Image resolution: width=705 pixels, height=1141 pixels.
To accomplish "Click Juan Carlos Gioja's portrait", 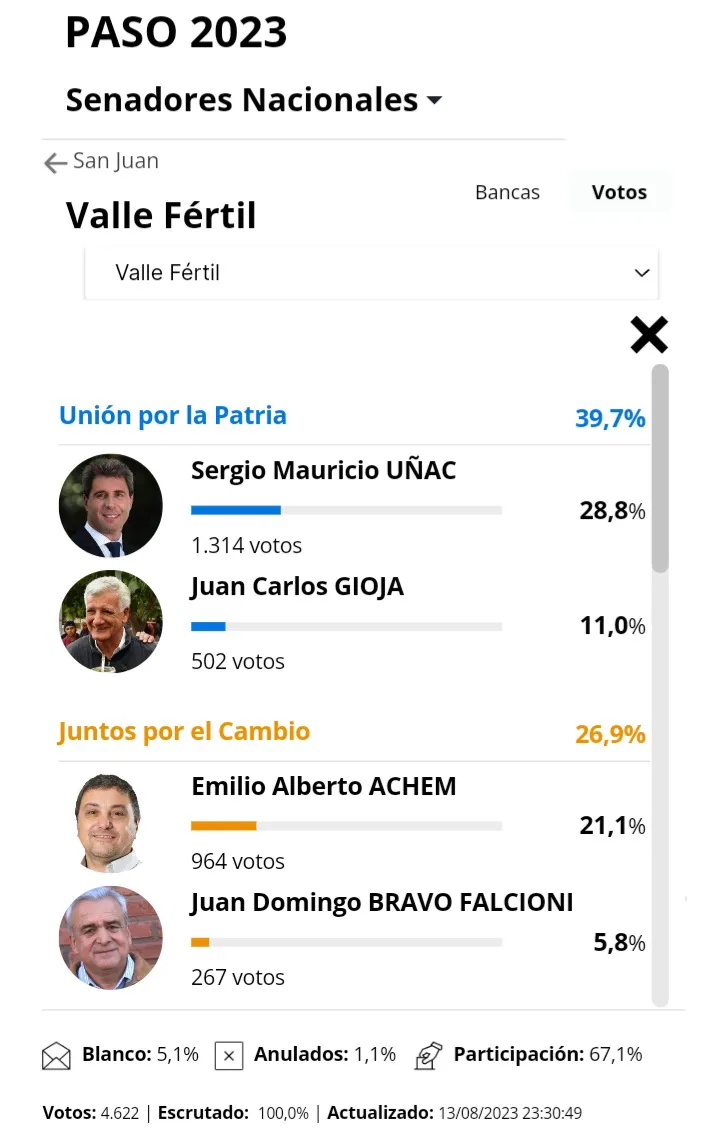I will (110, 621).
